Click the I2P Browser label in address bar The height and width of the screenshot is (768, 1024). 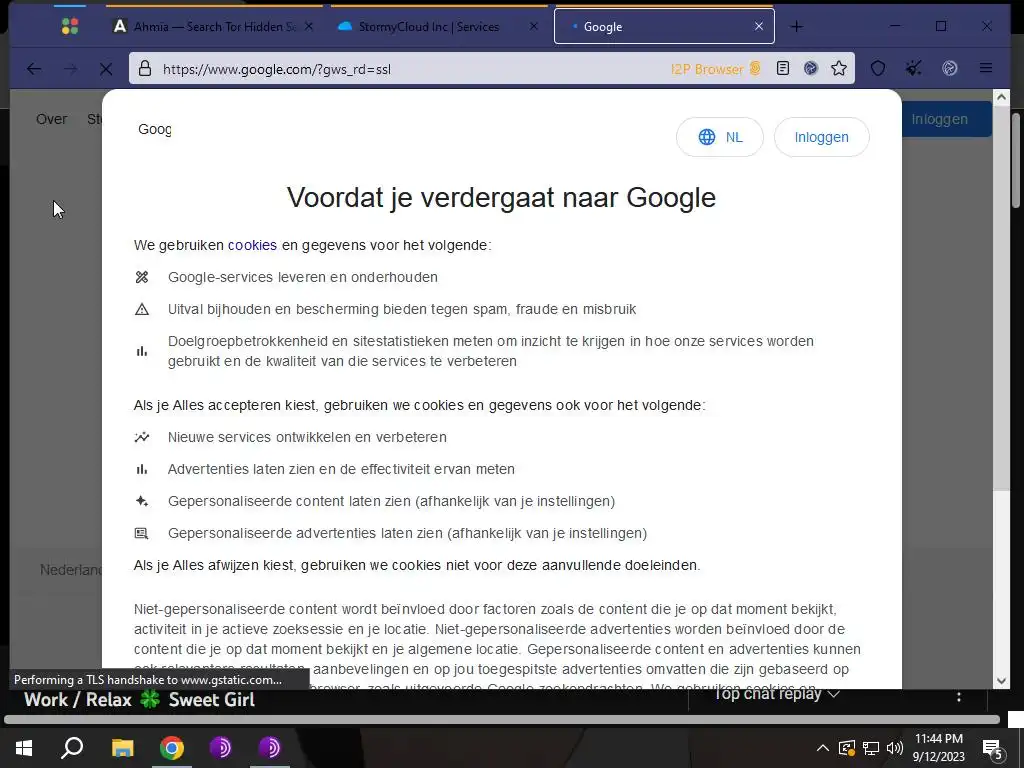(x=714, y=69)
